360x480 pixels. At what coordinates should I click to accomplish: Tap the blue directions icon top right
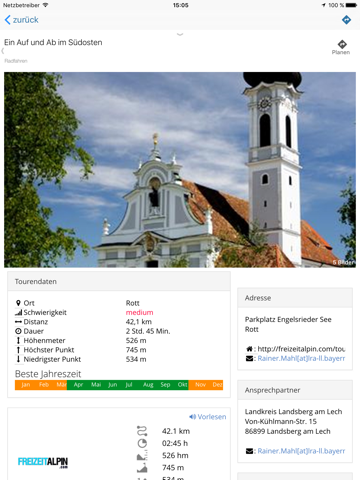pyautogui.click(x=346, y=20)
